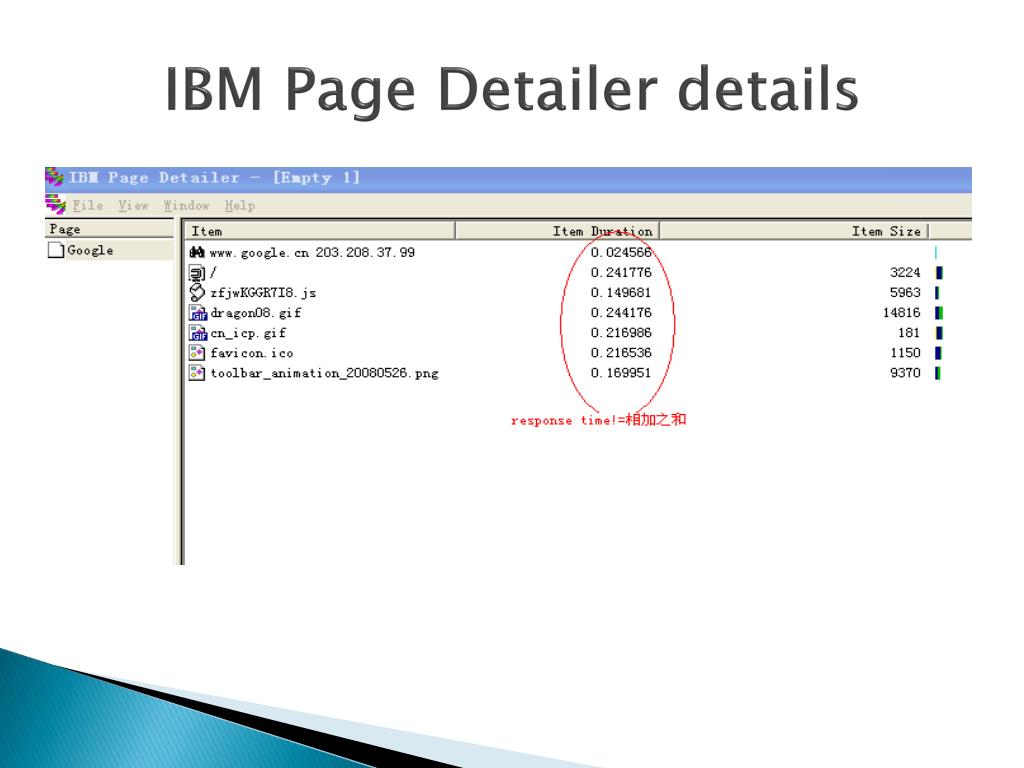The width and height of the screenshot is (1024, 768).
Task: Click duration value 0.024566
Action: click(621, 253)
